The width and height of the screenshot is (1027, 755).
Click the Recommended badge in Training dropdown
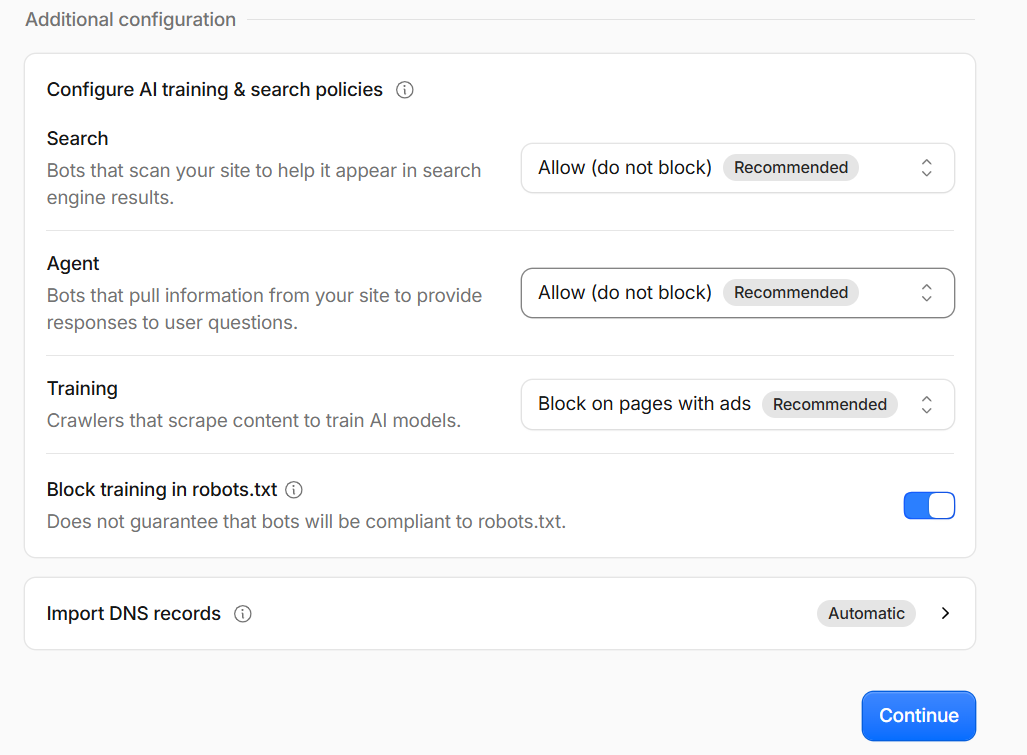pyautogui.click(x=829, y=405)
